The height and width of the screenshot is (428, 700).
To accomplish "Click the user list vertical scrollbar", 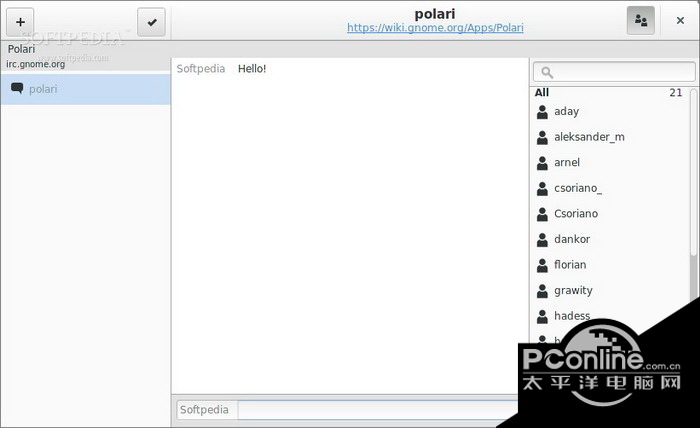I will tap(694, 172).
